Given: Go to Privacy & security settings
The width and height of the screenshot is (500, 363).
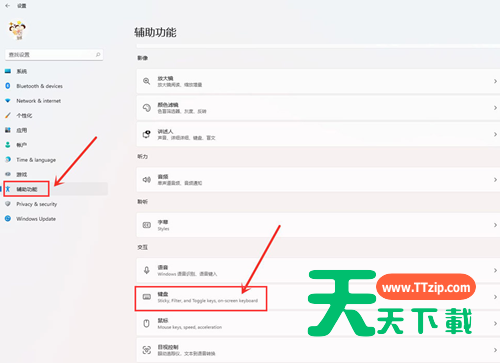Looking at the screenshot, I should (37, 204).
